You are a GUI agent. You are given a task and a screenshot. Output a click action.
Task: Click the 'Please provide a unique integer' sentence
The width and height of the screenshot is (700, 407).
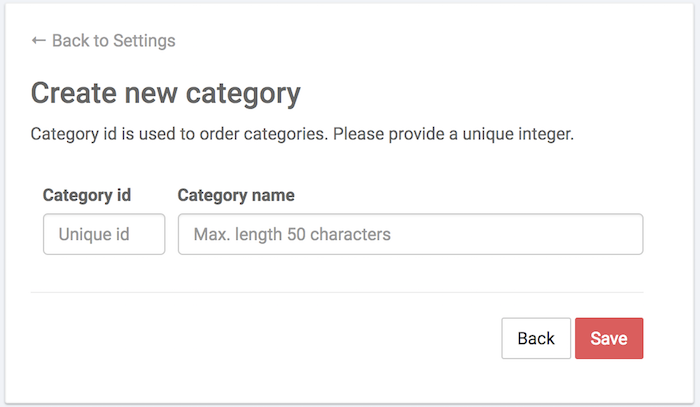[453, 134]
